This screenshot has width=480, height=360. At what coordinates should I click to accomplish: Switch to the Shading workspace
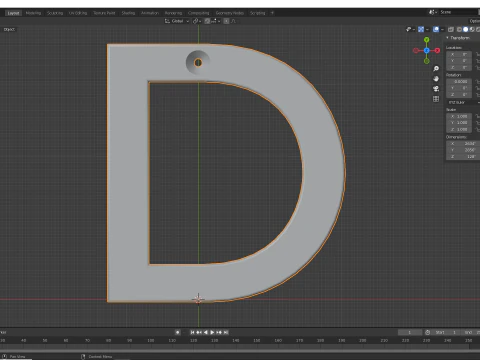[x=128, y=13]
